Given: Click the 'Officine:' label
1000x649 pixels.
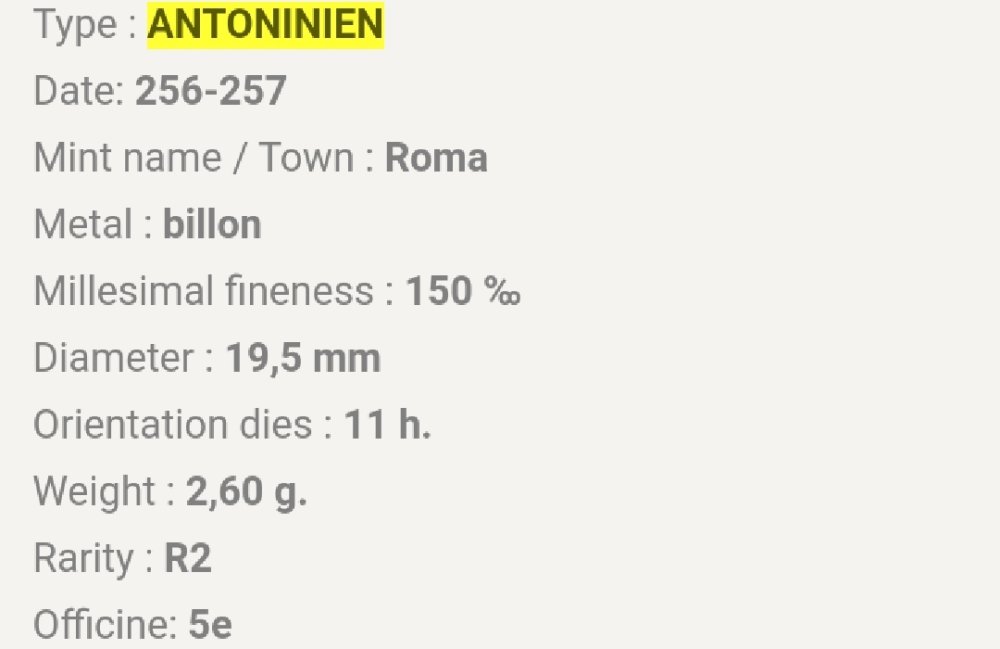Looking at the screenshot, I should click(105, 625).
